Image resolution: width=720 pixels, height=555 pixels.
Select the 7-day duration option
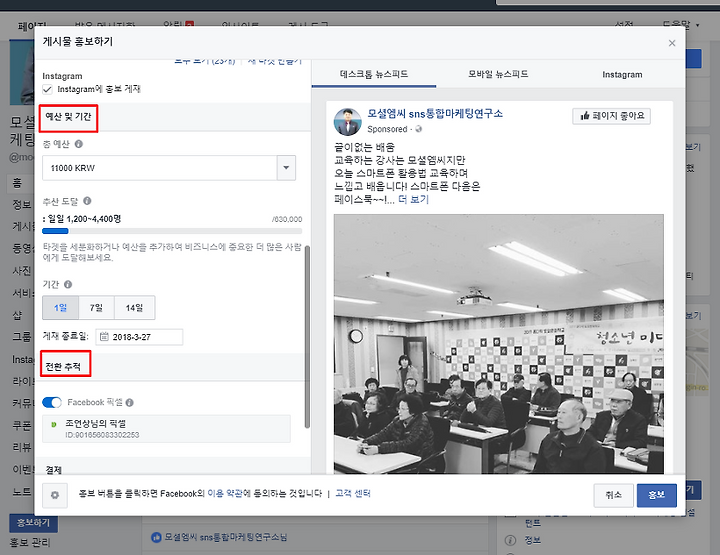click(96, 308)
